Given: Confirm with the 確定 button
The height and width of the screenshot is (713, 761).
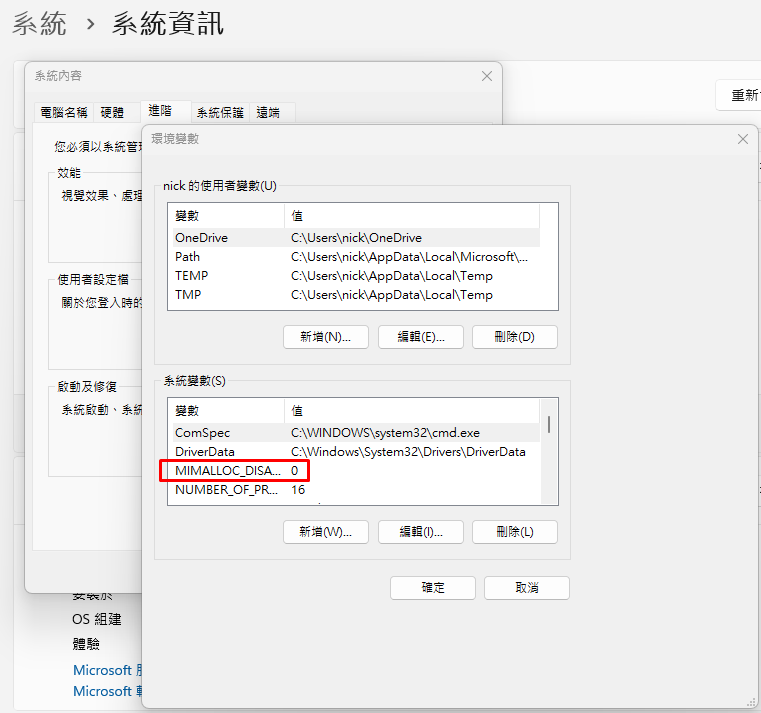Looking at the screenshot, I should (432, 588).
